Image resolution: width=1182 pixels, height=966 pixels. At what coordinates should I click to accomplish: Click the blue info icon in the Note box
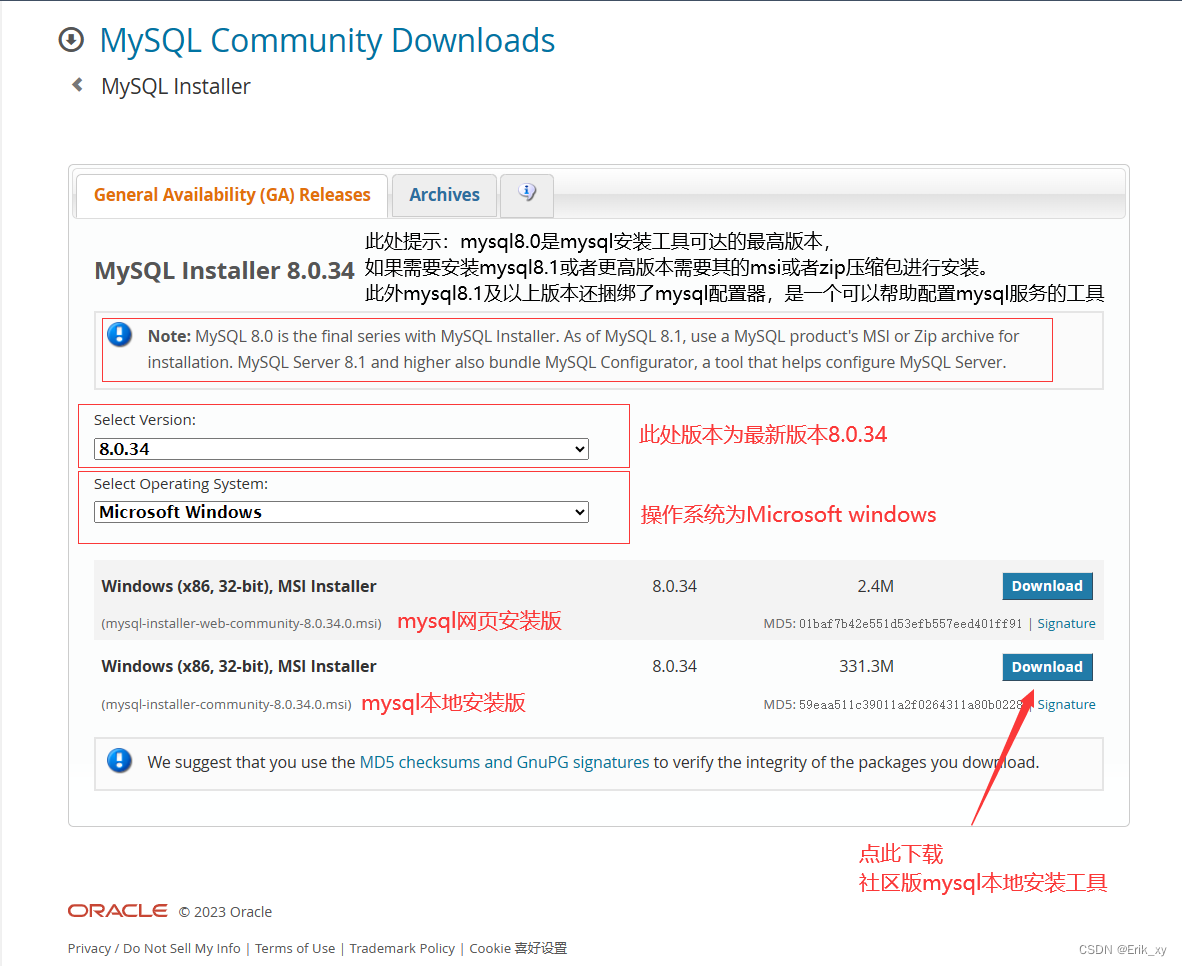pyautogui.click(x=120, y=335)
